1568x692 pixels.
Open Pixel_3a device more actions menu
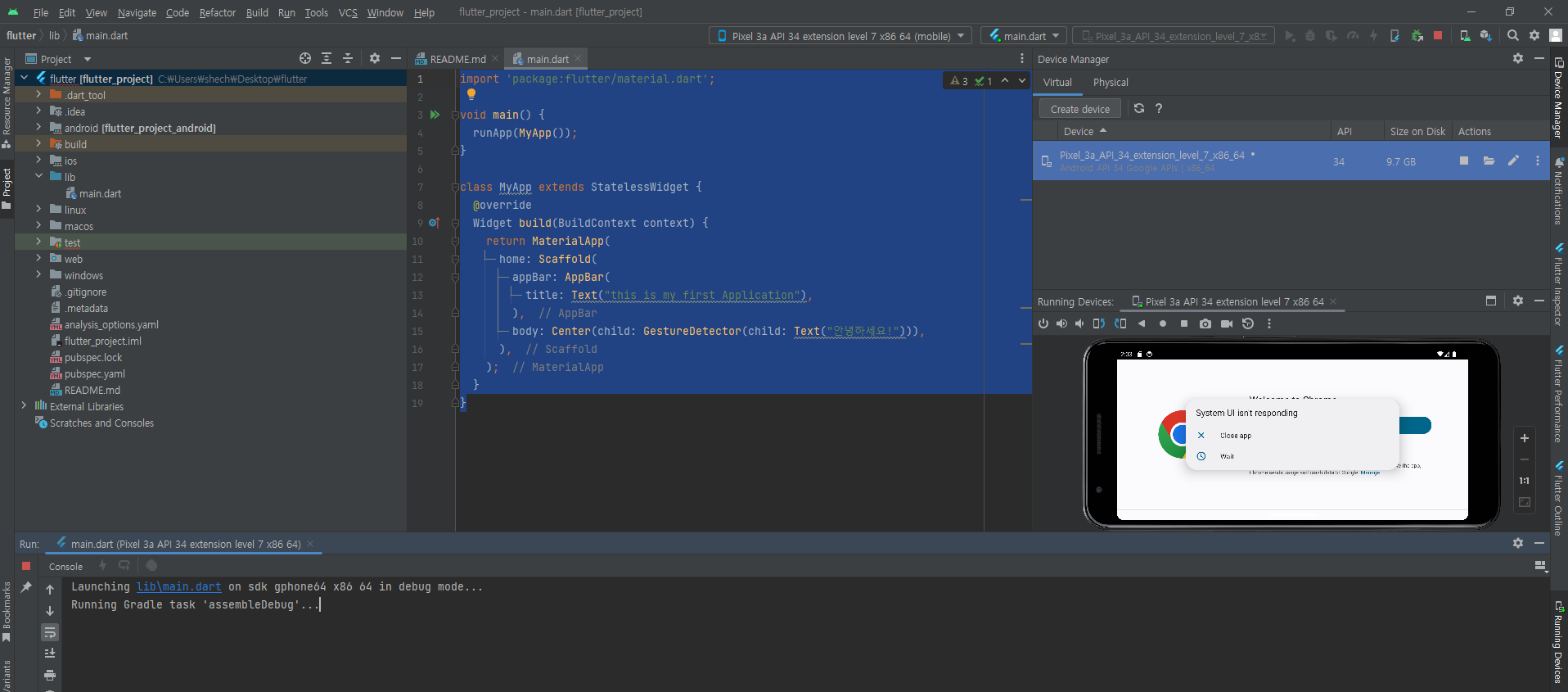coord(1538,161)
